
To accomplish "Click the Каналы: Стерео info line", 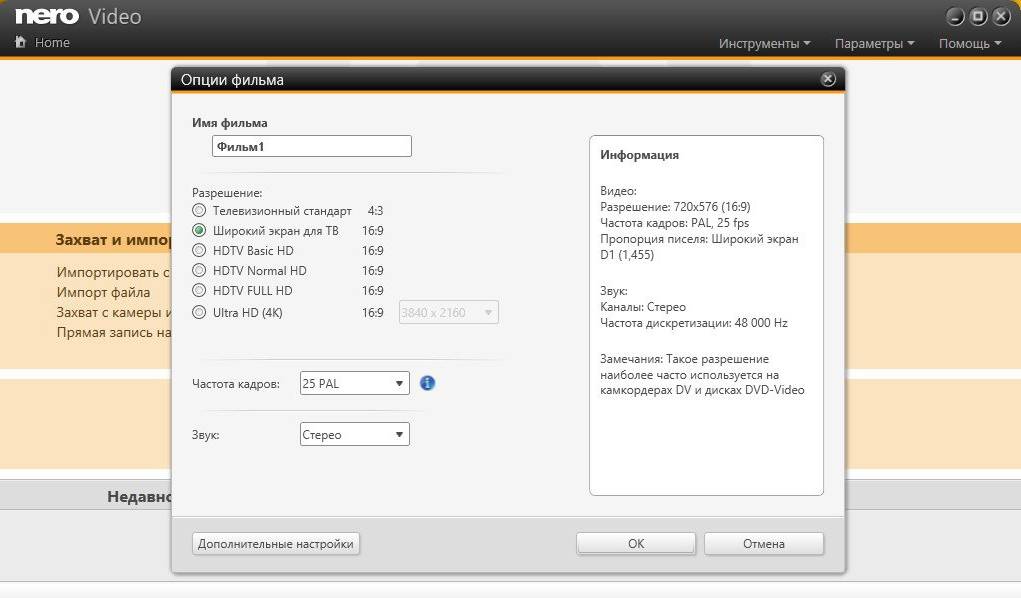I will coord(643,307).
